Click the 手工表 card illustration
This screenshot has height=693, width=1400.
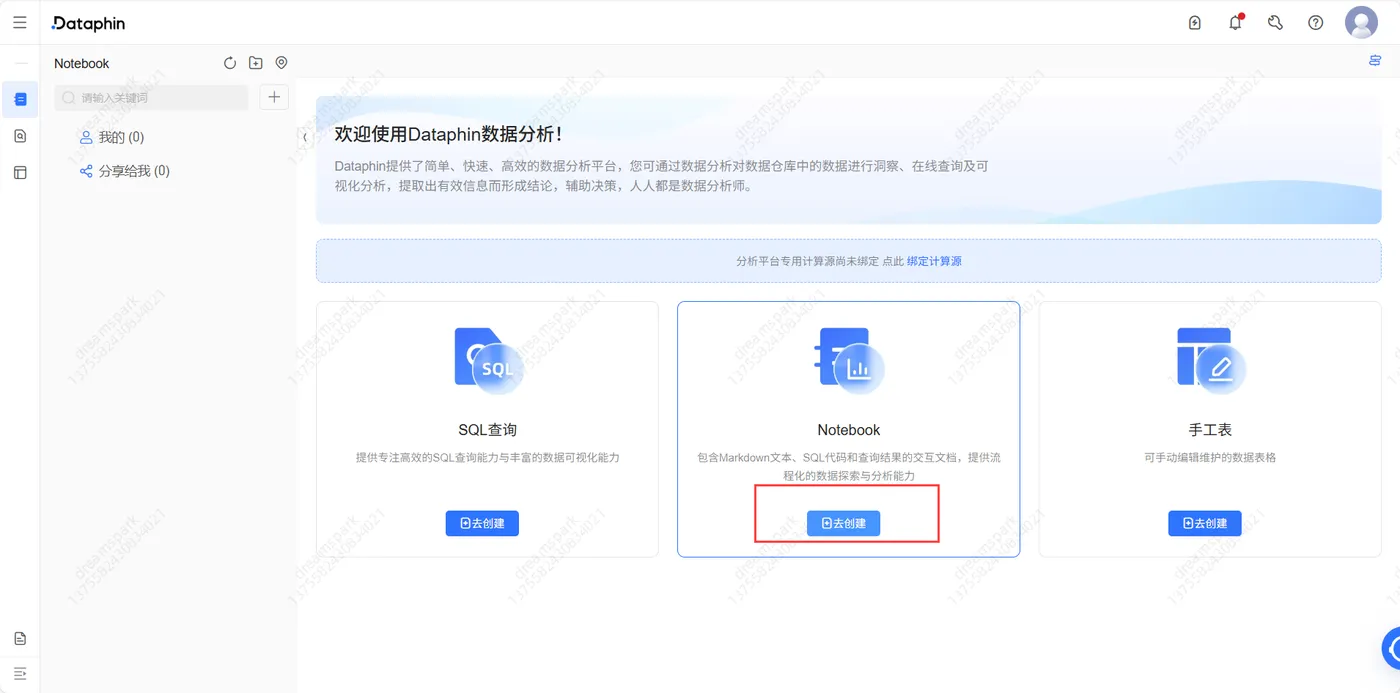[x=1211, y=360]
